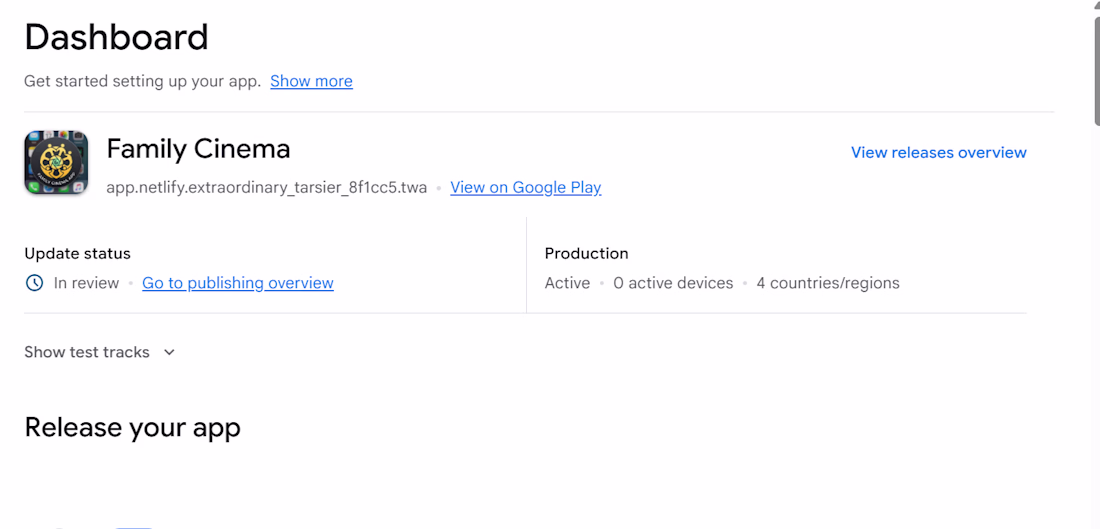The height and width of the screenshot is (529, 1100).
Task: Click the In review clock icon
Action: coord(34,283)
